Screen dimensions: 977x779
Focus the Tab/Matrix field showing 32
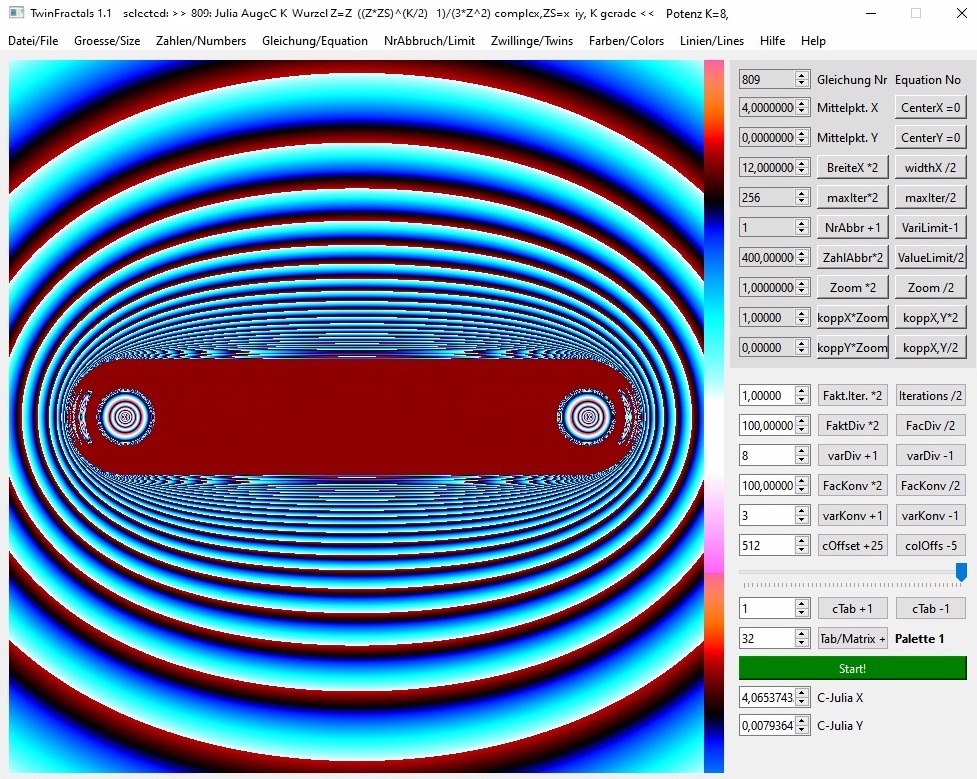(774, 638)
